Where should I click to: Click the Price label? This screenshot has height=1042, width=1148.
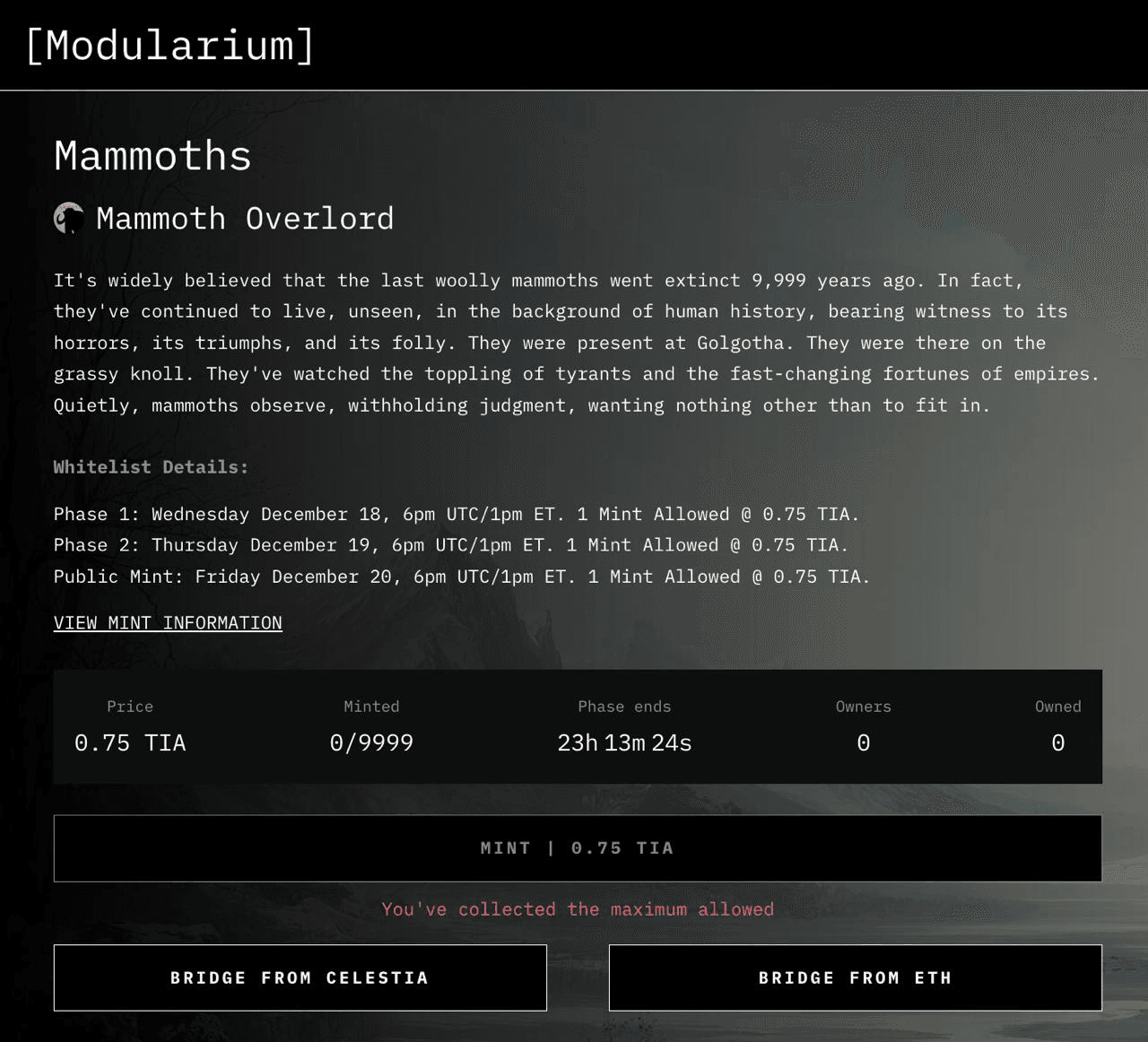[130, 707]
